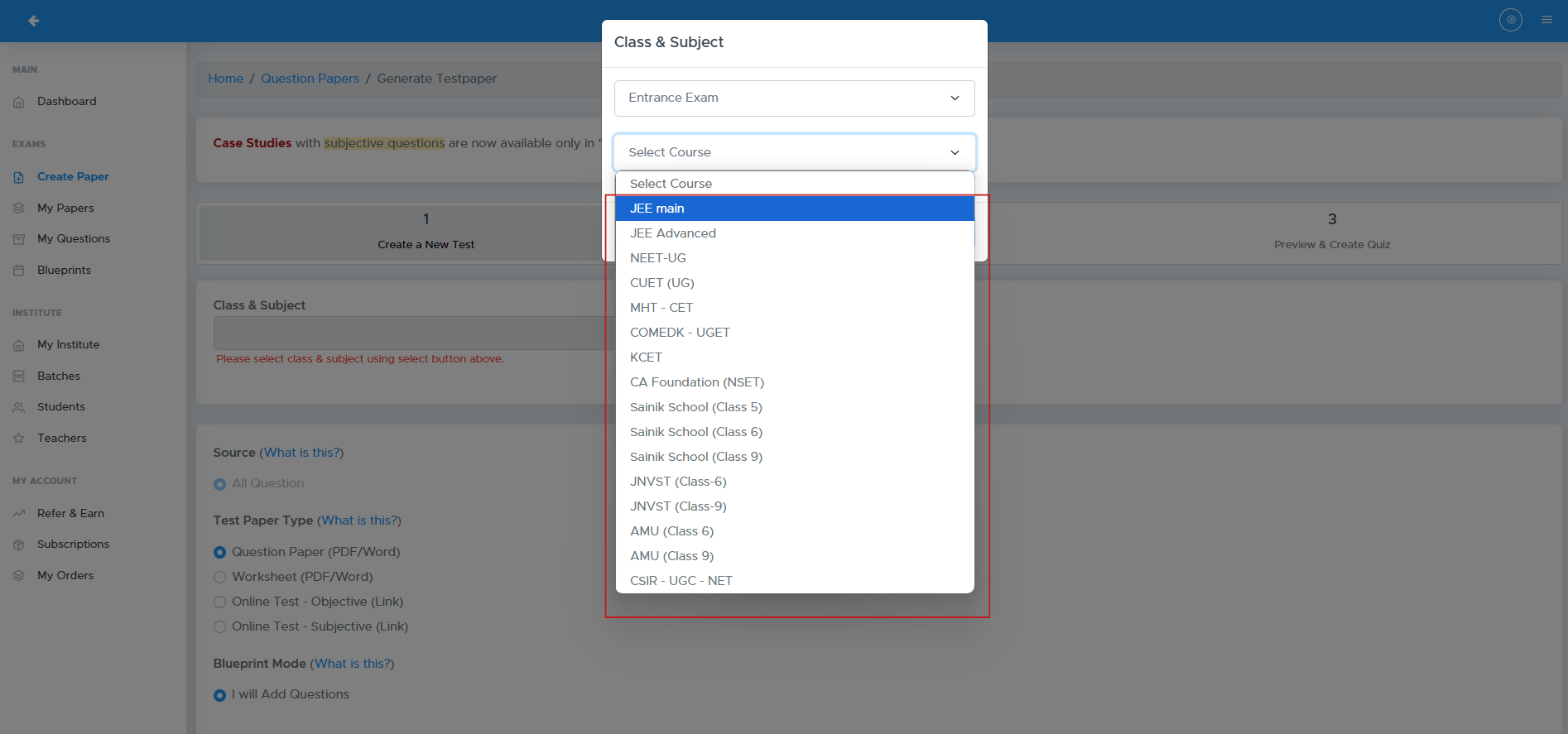1568x734 pixels.
Task: Open the Entrance Exam dropdown
Action: pyautogui.click(x=793, y=98)
